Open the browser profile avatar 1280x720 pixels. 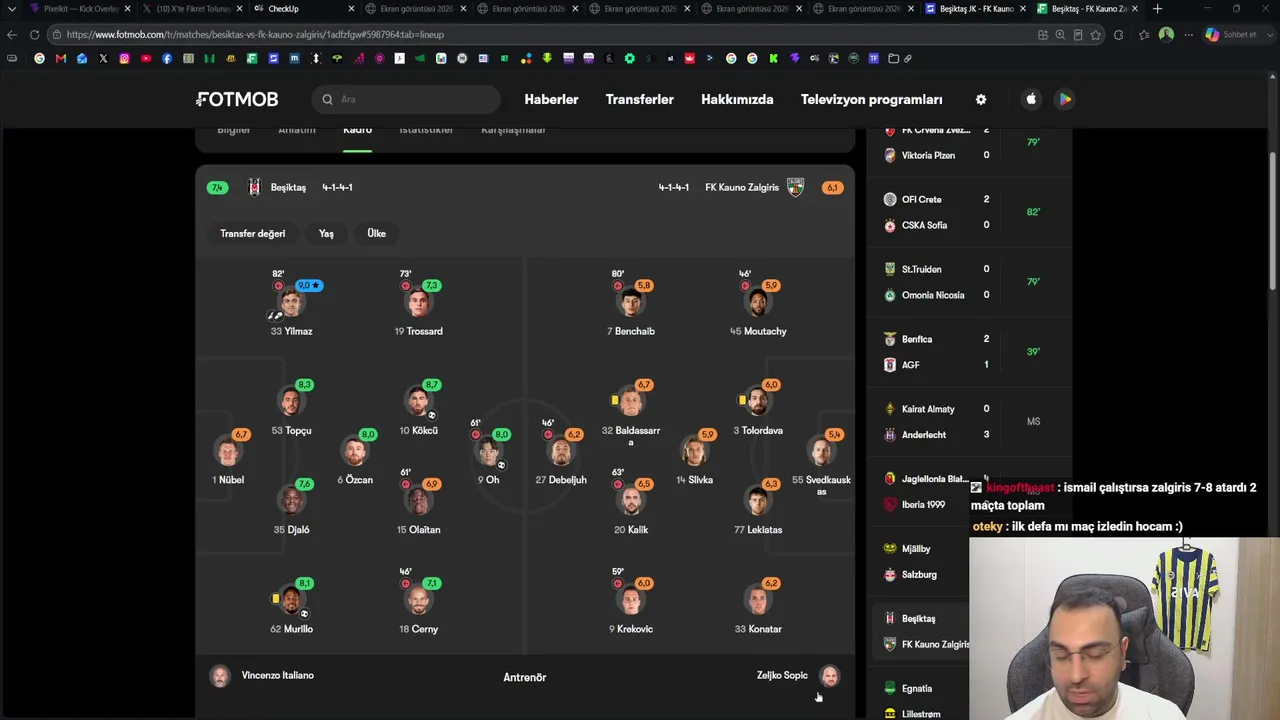[1166, 34]
